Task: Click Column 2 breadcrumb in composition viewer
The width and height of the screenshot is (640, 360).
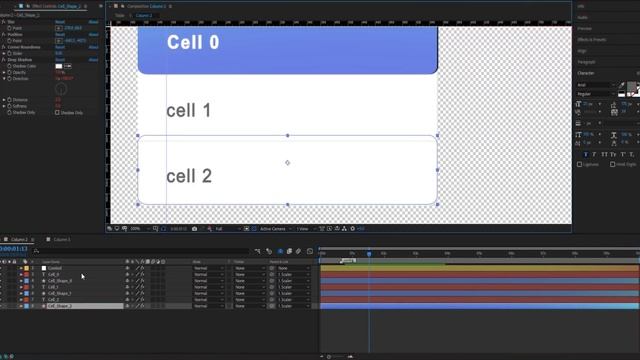Action: [144, 16]
